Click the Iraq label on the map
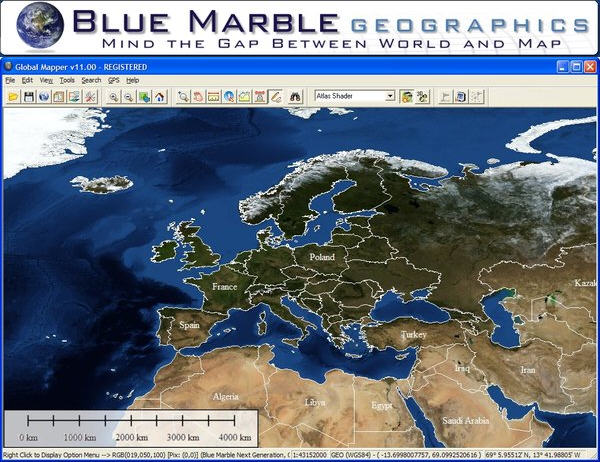 [462, 368]
